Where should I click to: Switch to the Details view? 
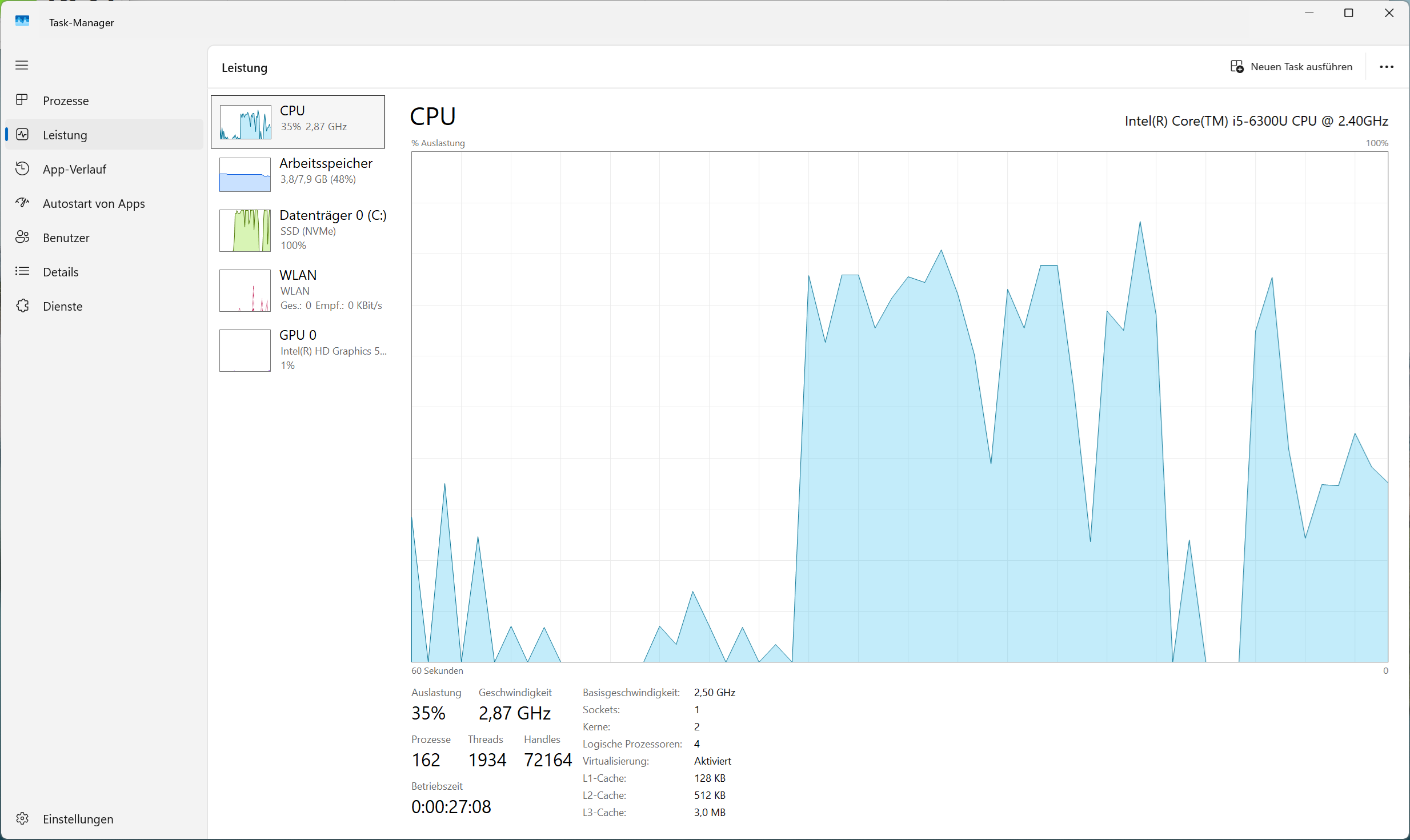tap(61, 272)
